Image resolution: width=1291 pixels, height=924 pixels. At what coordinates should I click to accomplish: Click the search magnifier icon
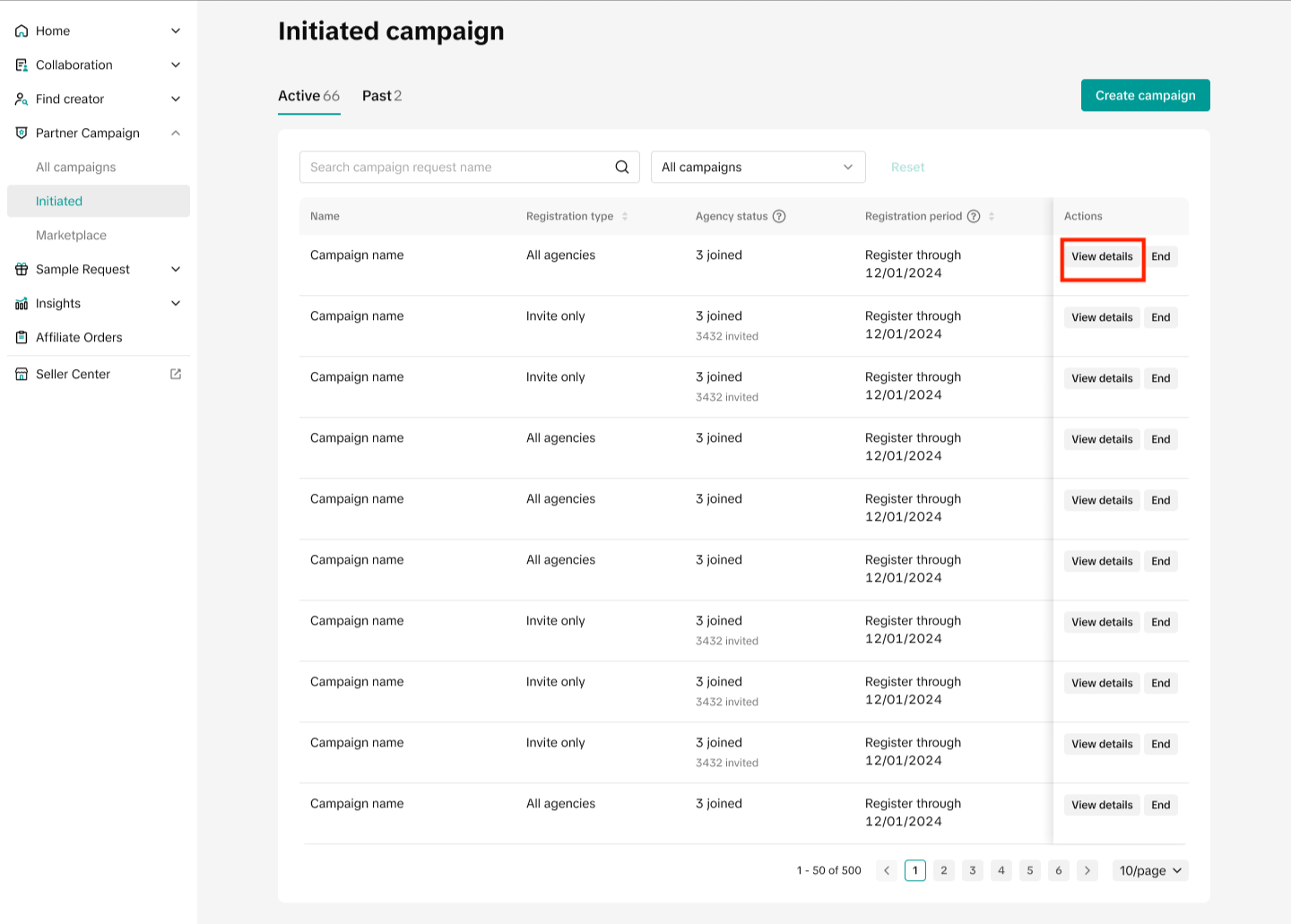pos(621,167)
